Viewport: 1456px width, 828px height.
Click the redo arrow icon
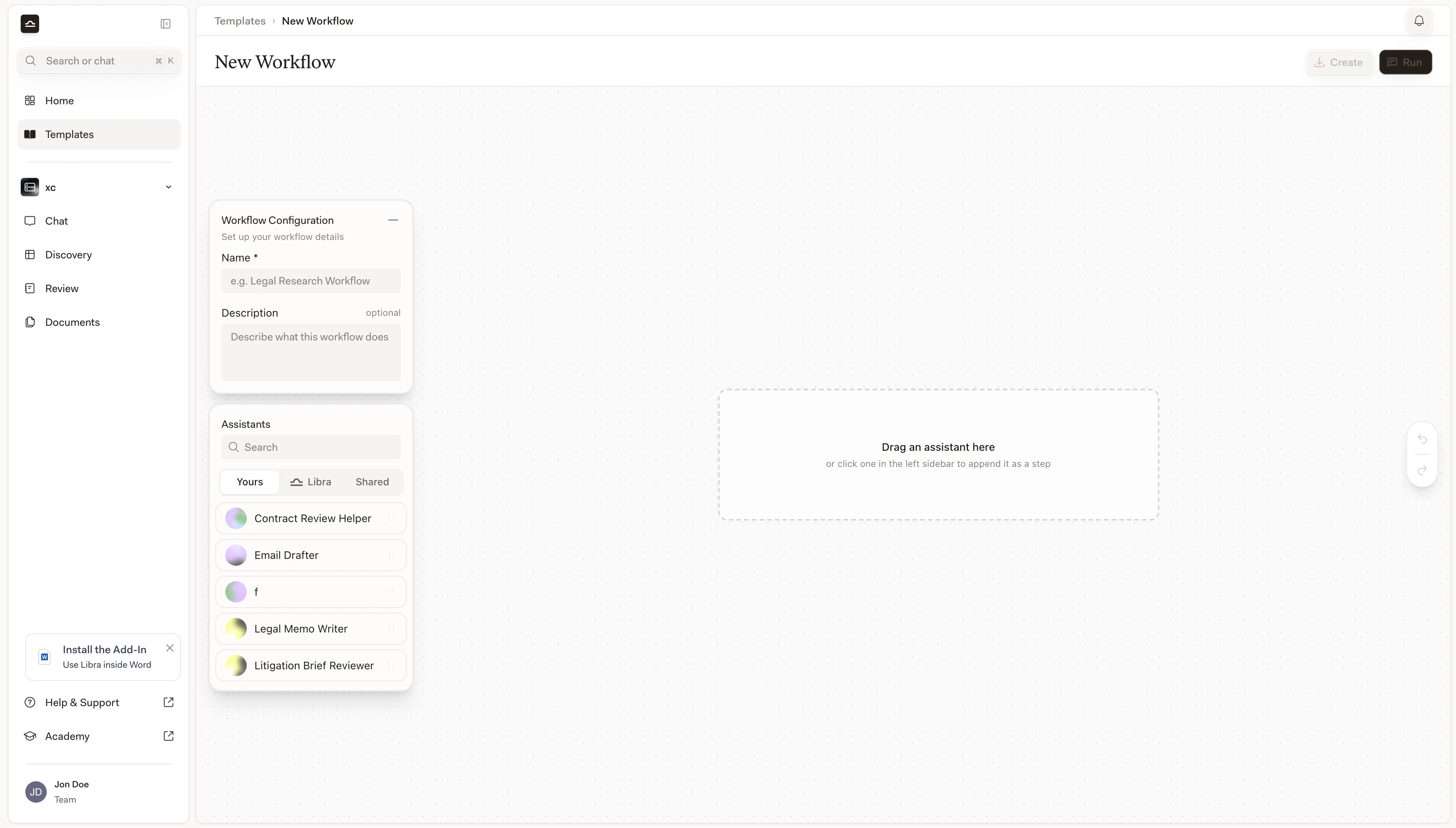tap(1422, 470)
